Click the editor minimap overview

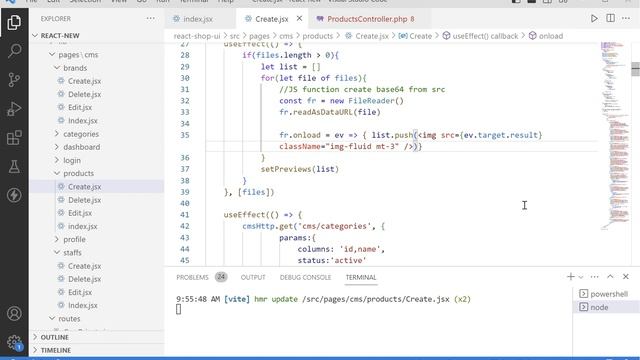[x=615, y=135]
